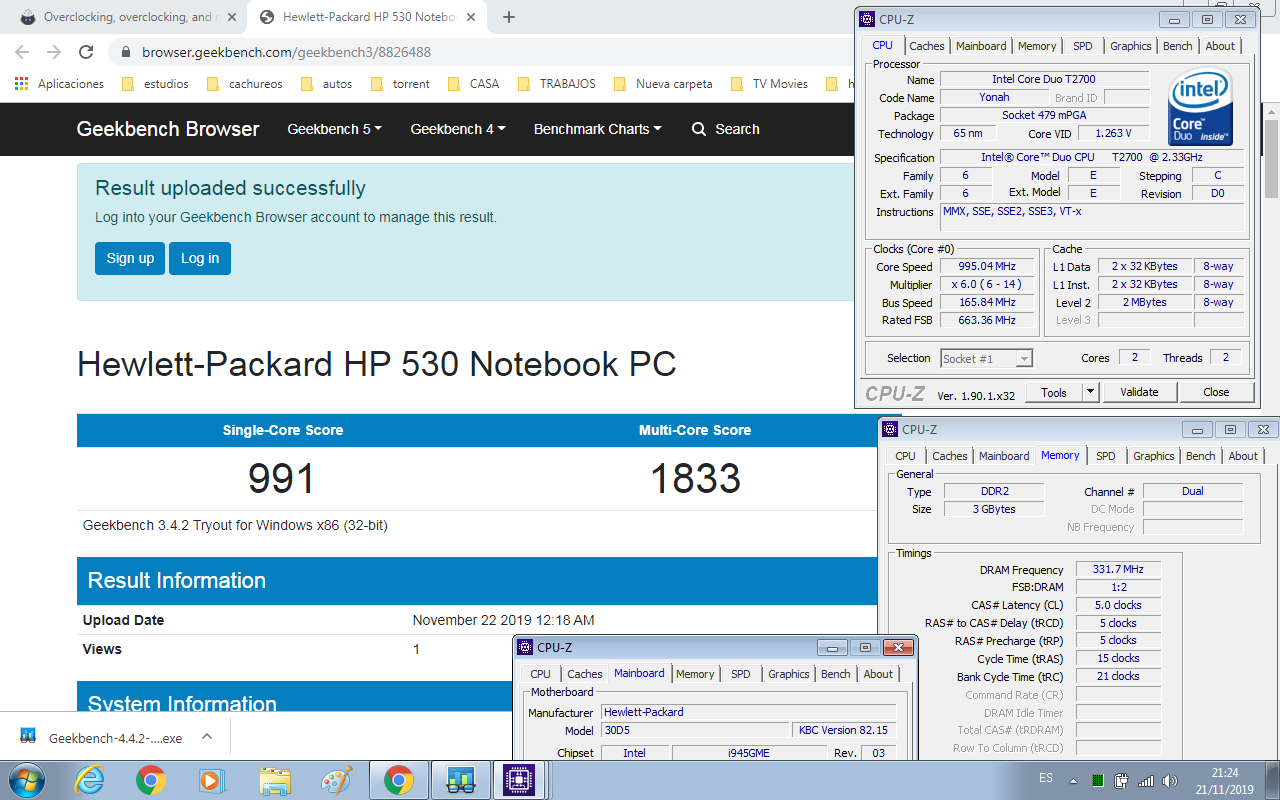Click the Single-Core score value 991
The width and height of the screenshot is (1280, 800).
point(282,479)
